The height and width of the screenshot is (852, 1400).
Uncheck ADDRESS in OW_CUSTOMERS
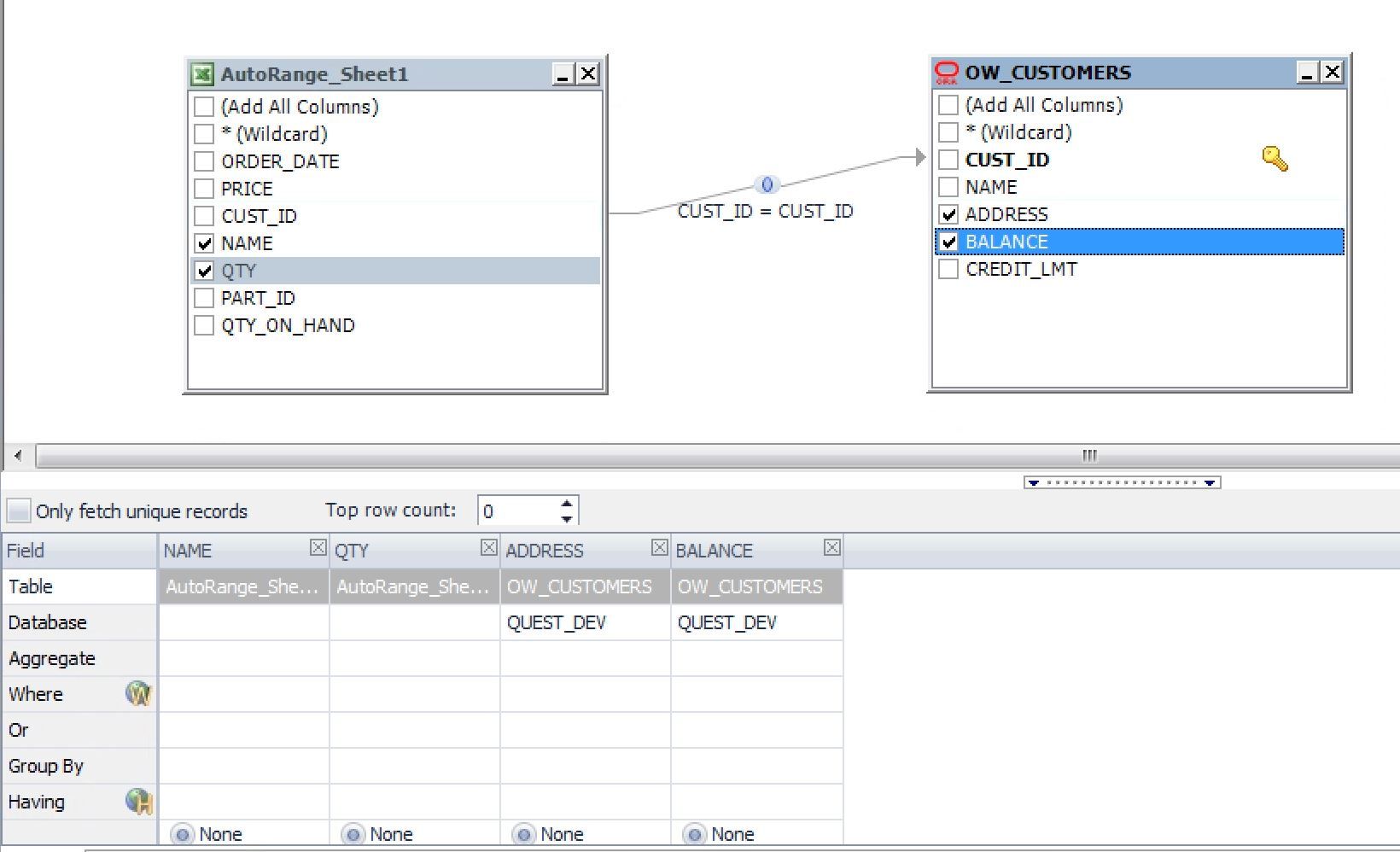pyautogui.click(x=948, y=214)
